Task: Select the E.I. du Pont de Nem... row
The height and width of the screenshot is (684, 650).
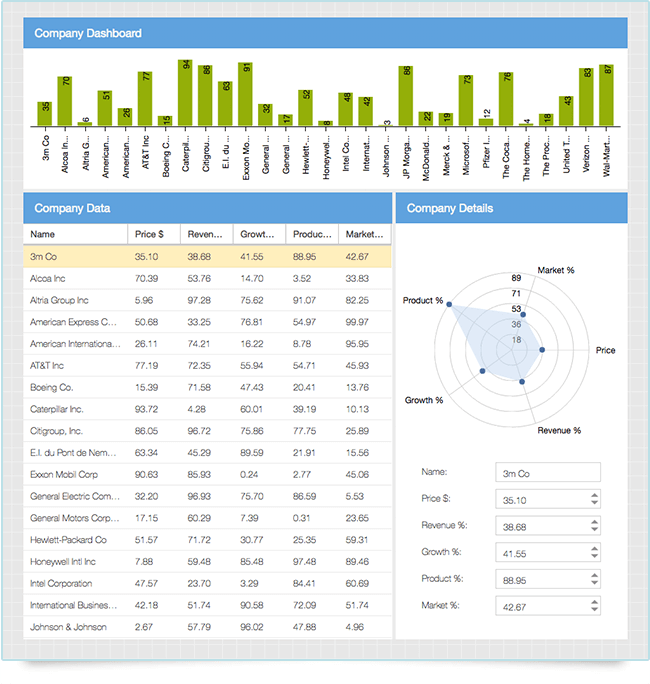Action: click(207, 453)
